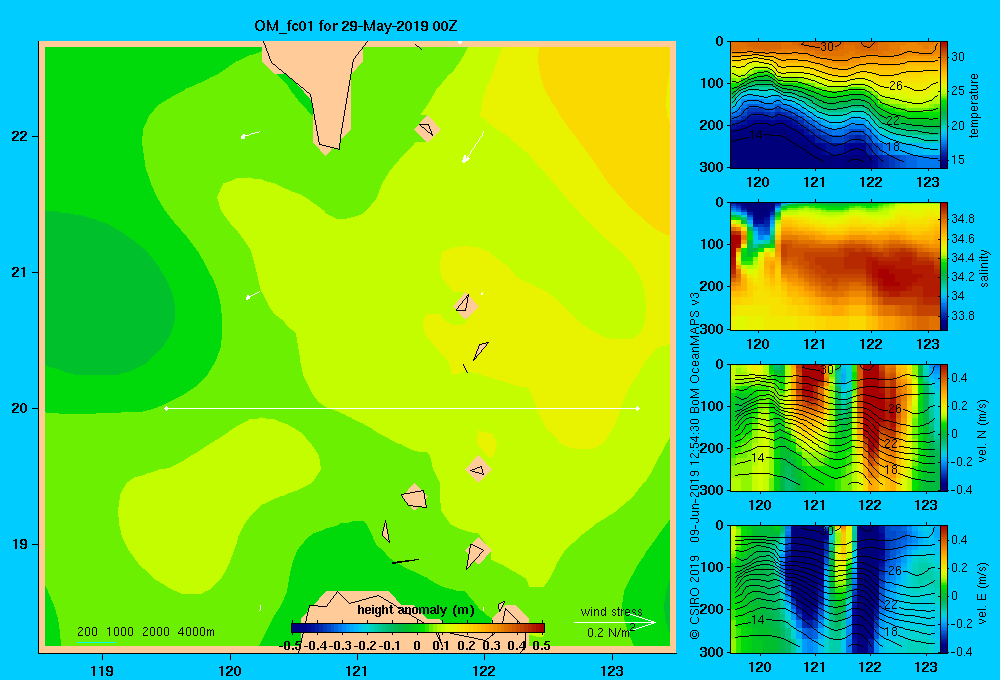This screenshot has width=1000, height=680.
Task: Click the 'vel. E (m/s)' axis label
Action: click(983, 591)
